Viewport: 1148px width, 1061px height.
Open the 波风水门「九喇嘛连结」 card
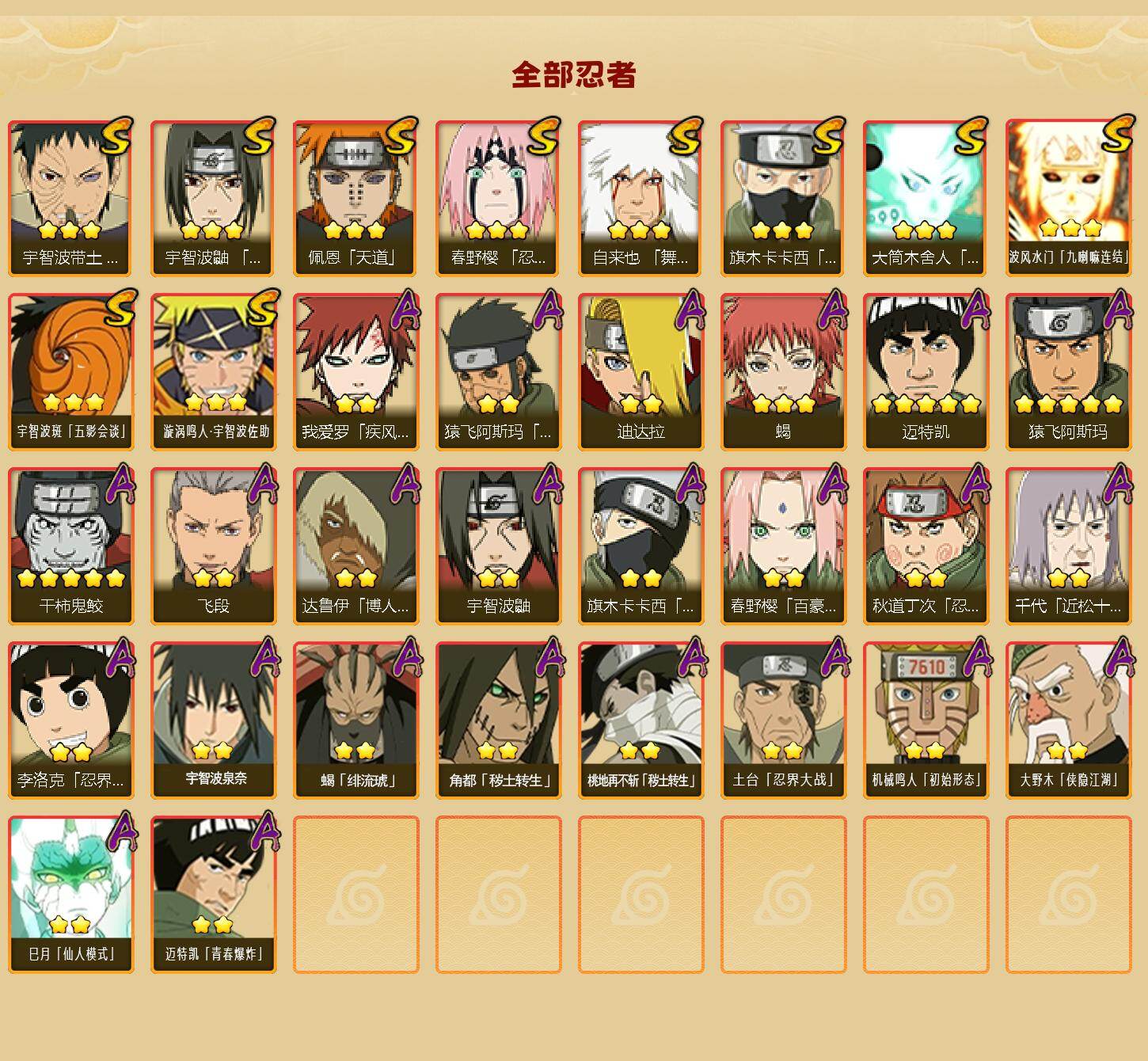click(1068, 198)
